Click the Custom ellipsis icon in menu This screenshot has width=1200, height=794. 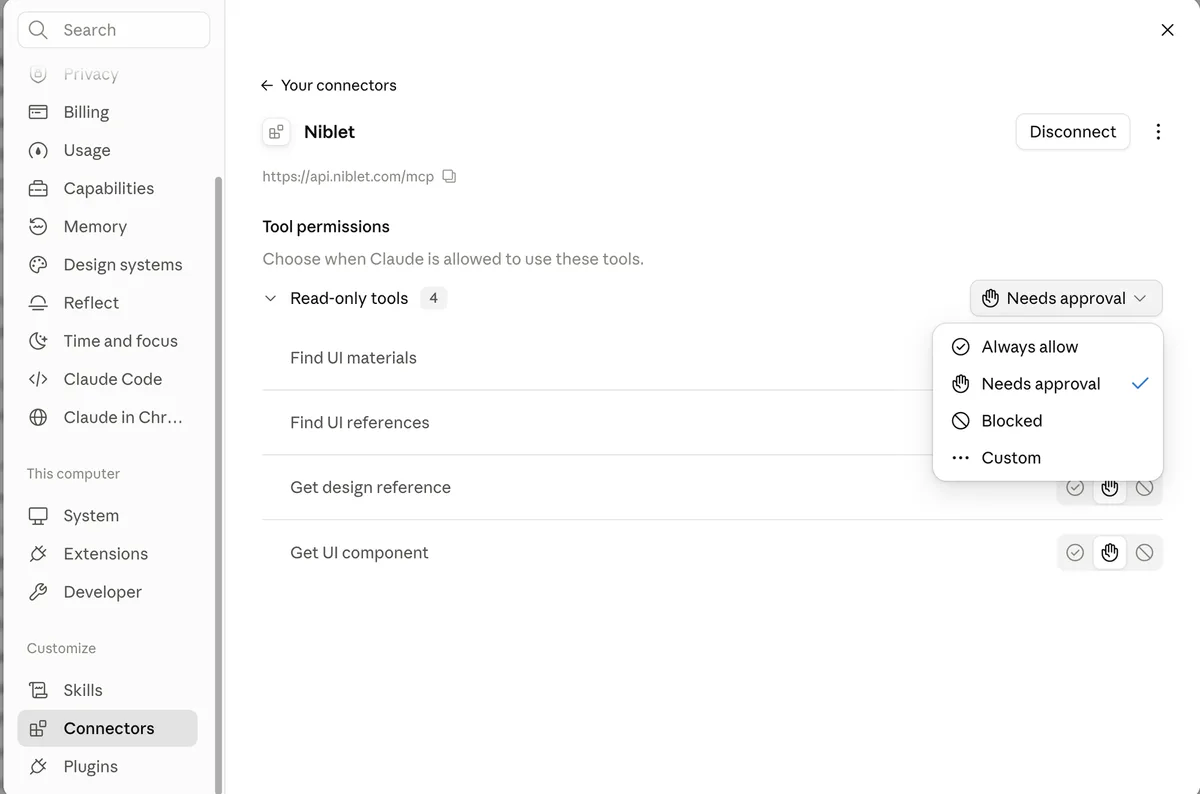960,458
